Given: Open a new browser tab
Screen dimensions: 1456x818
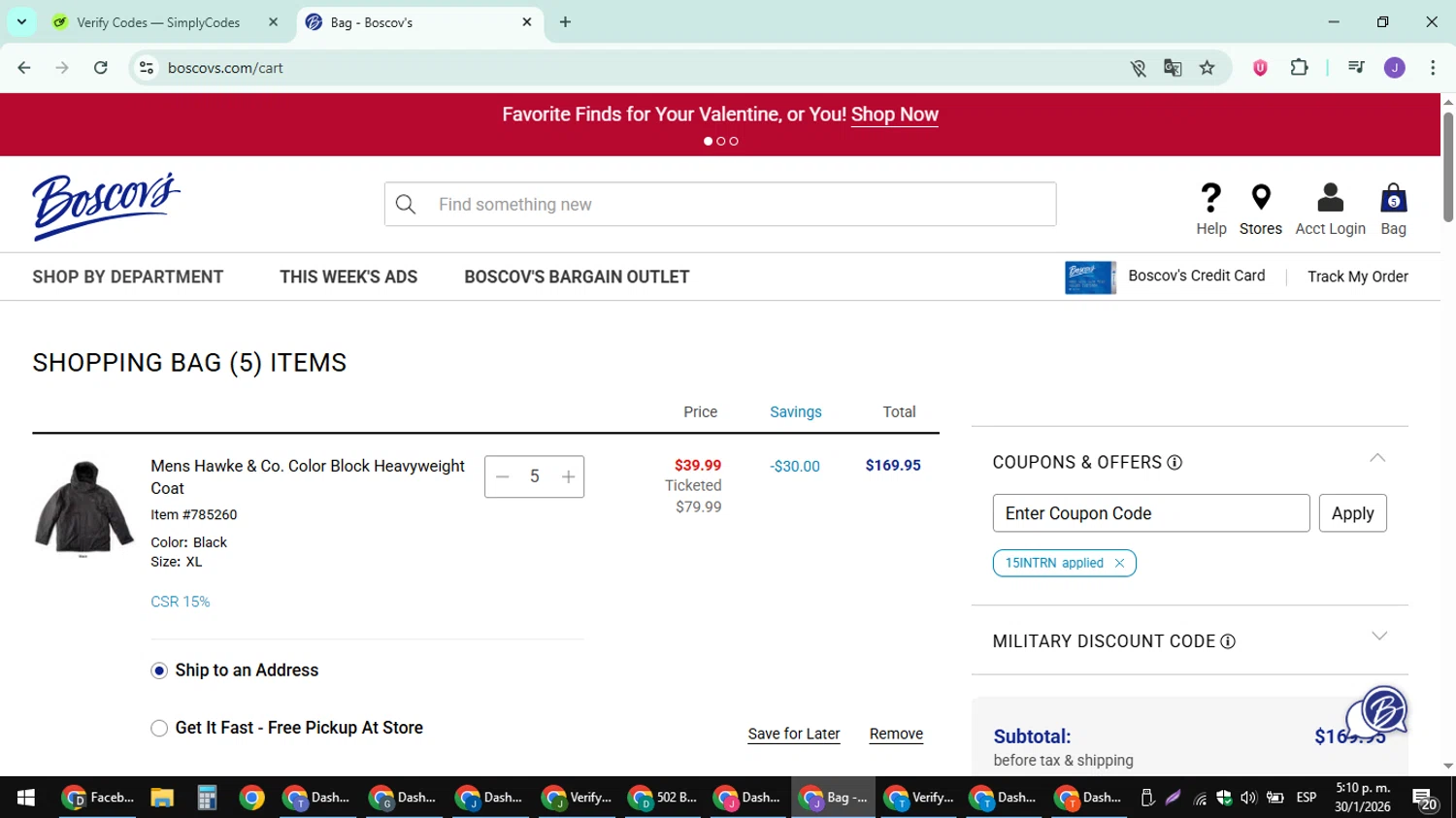Looking at the screenshot, I should [x=565, y=22].
